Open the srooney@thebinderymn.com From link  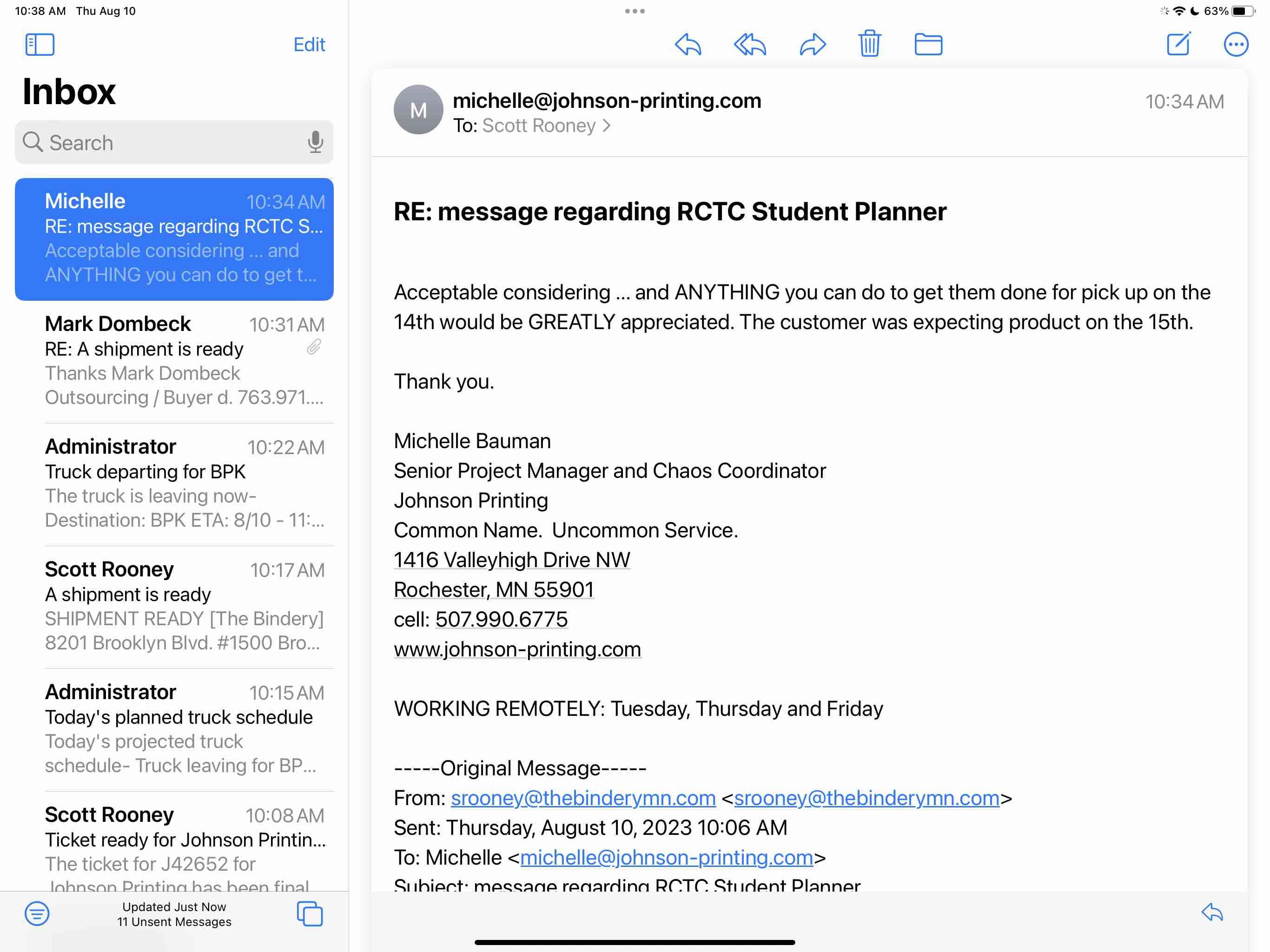coord(583,798)
